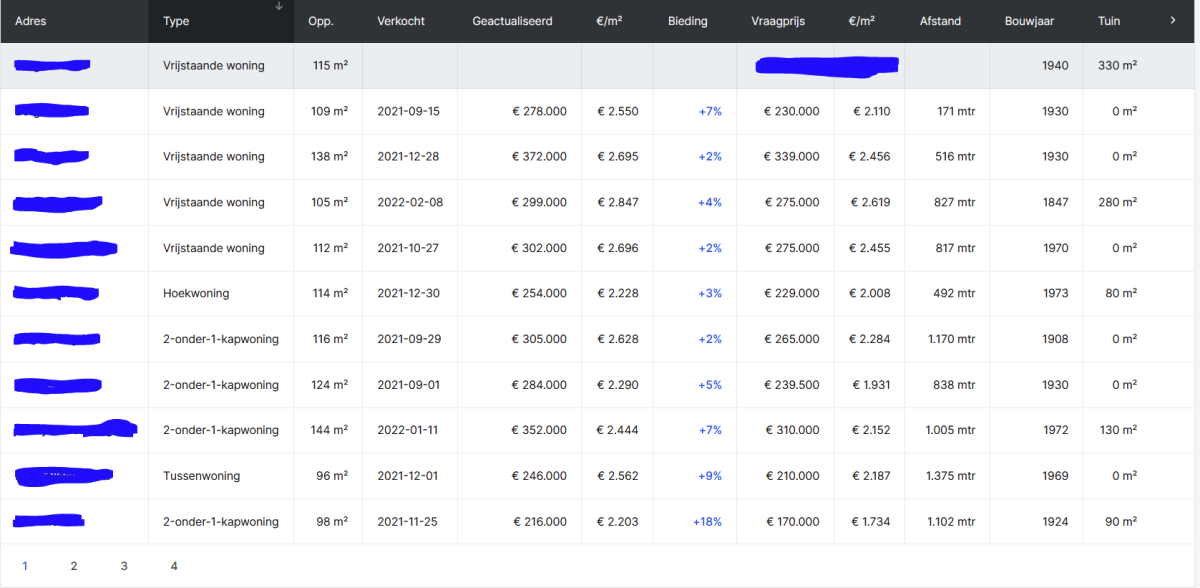The width and height of the screenshot is (1200, 588).
Task: Select the Hoekwoning row
Action: pos(196,294)
